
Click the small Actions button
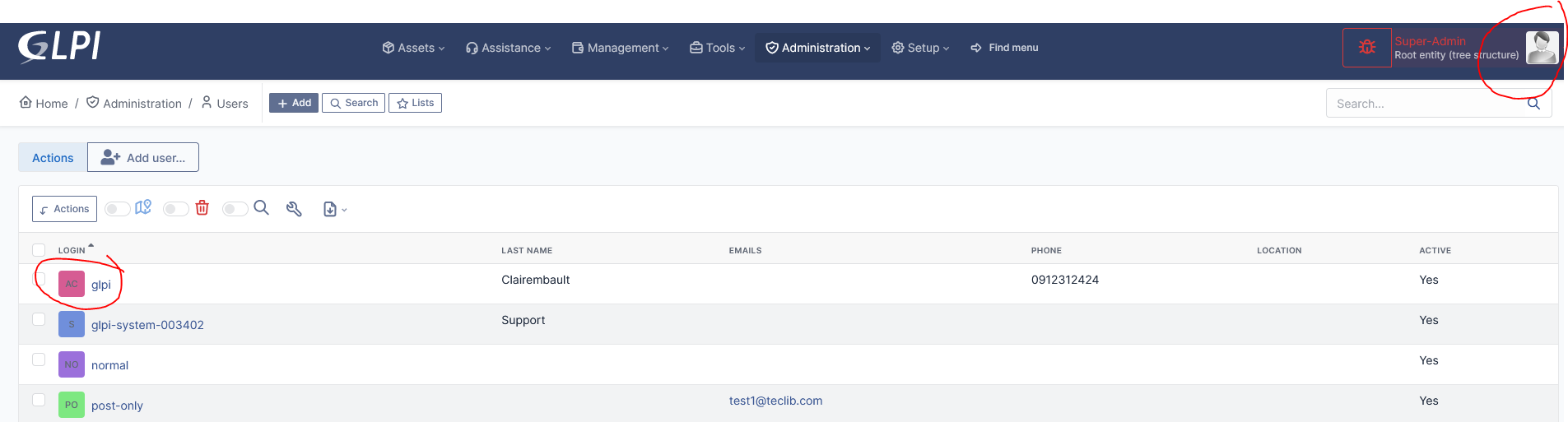click(x=64, y=209)
